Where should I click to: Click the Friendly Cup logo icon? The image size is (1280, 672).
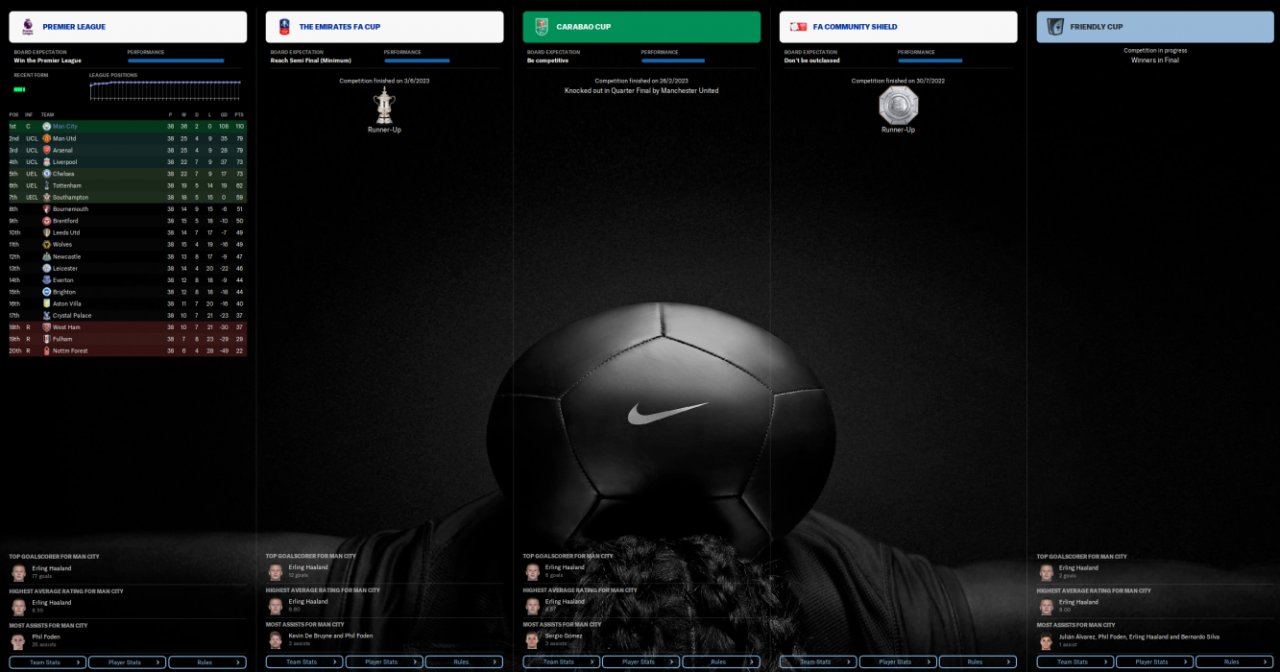[1055, 27]
